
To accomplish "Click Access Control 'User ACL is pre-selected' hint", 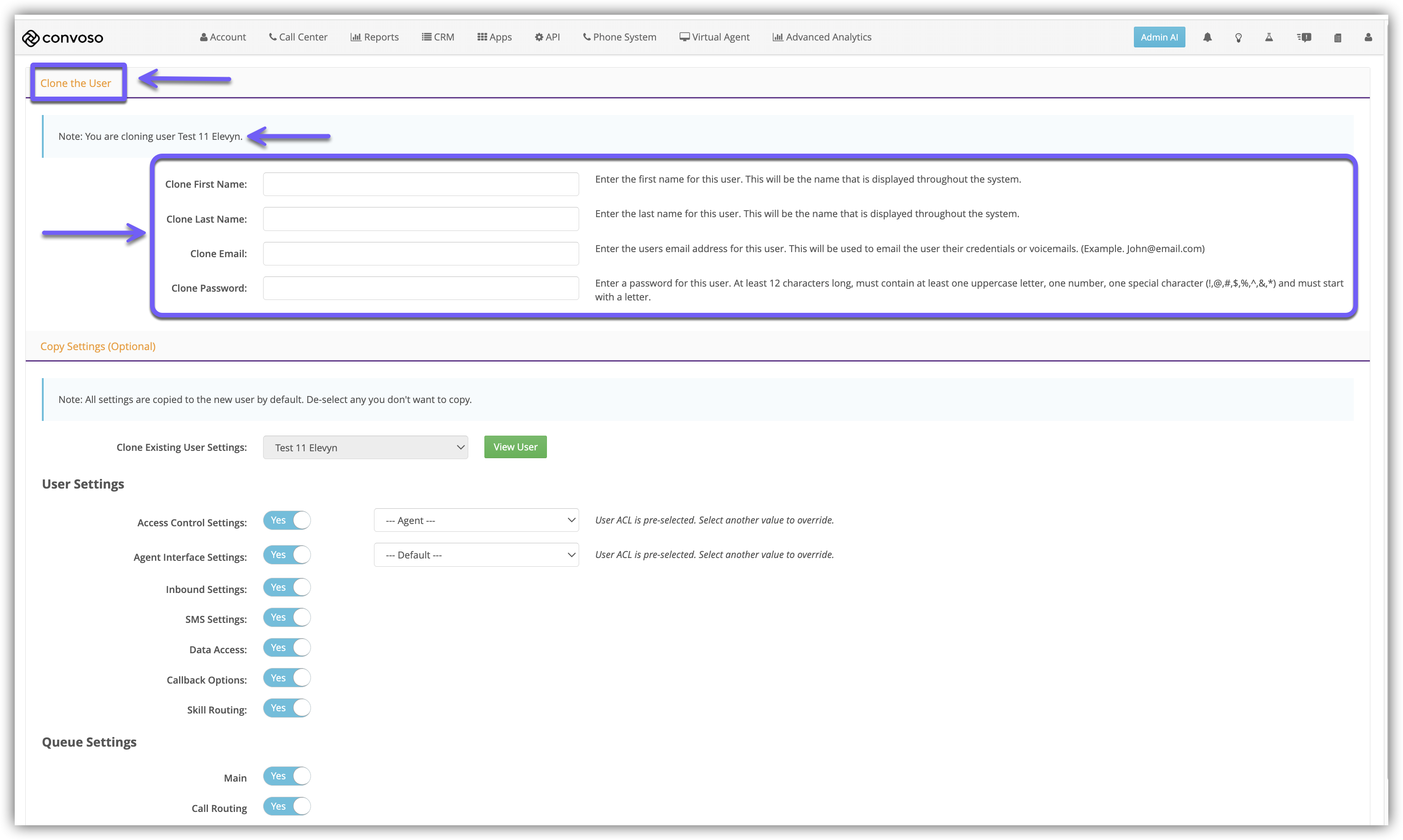I will pyautogui.click(x=714, y=520).
